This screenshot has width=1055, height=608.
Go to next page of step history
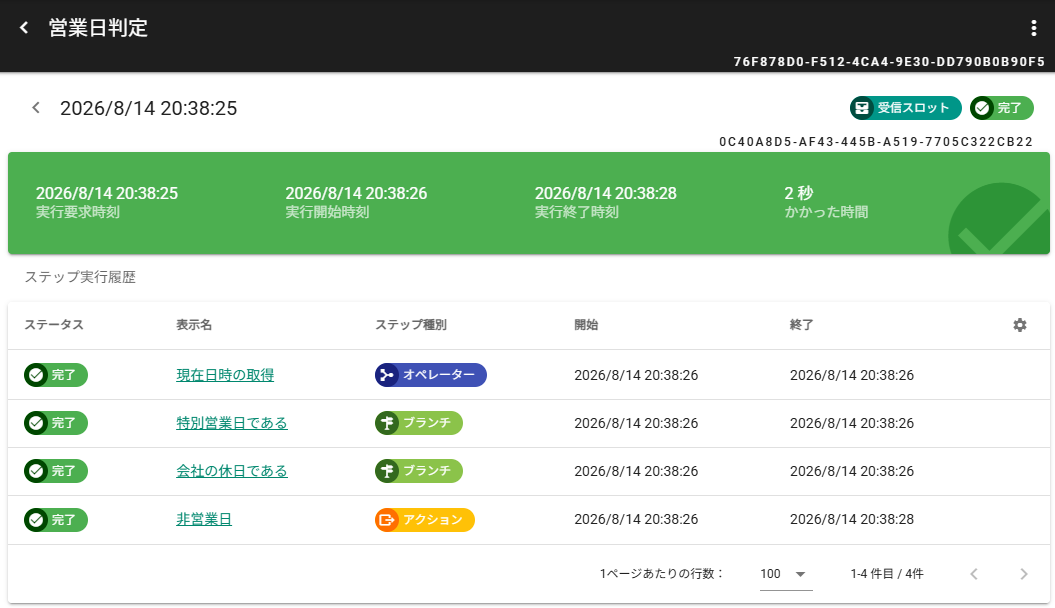coord(1023,574)
